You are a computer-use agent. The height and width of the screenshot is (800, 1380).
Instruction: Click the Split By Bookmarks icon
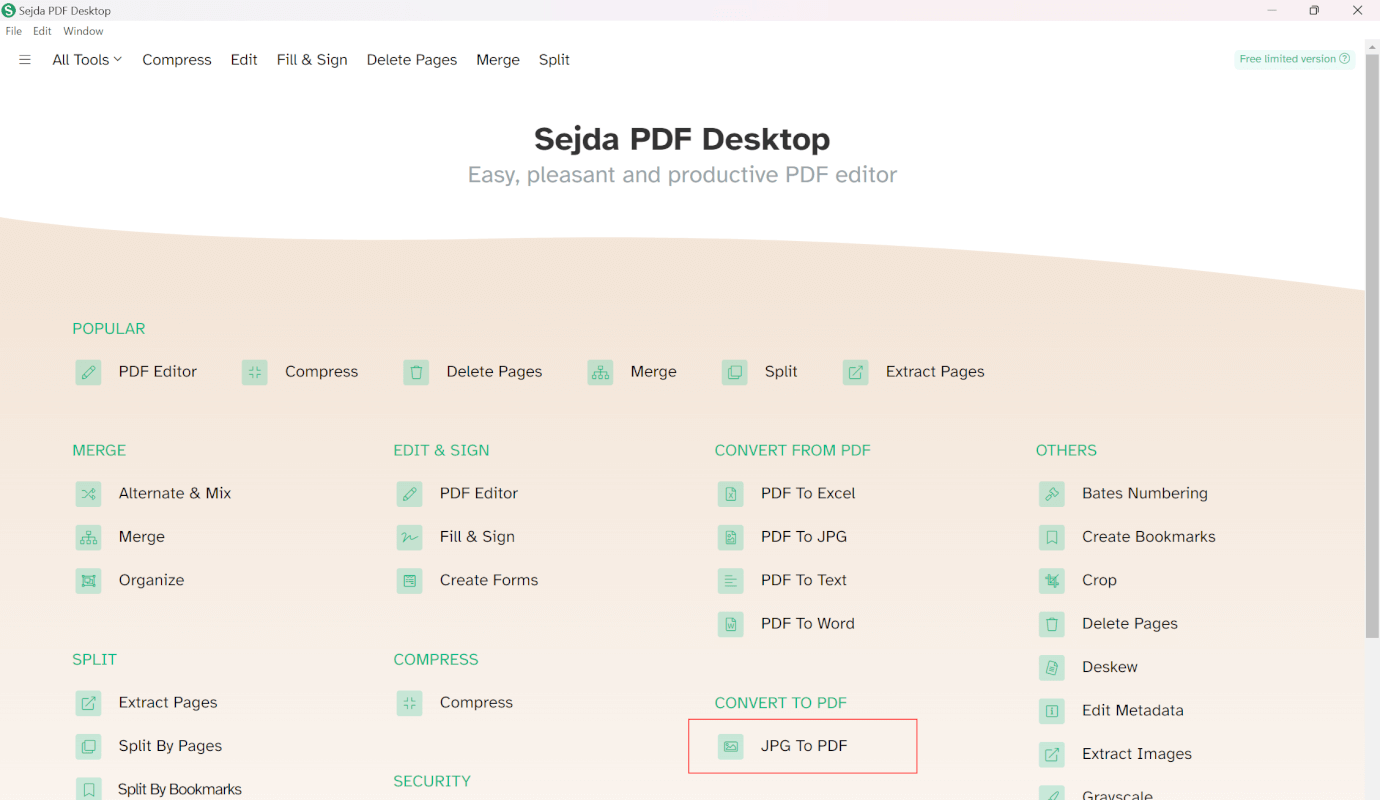[x=89, y=790]
